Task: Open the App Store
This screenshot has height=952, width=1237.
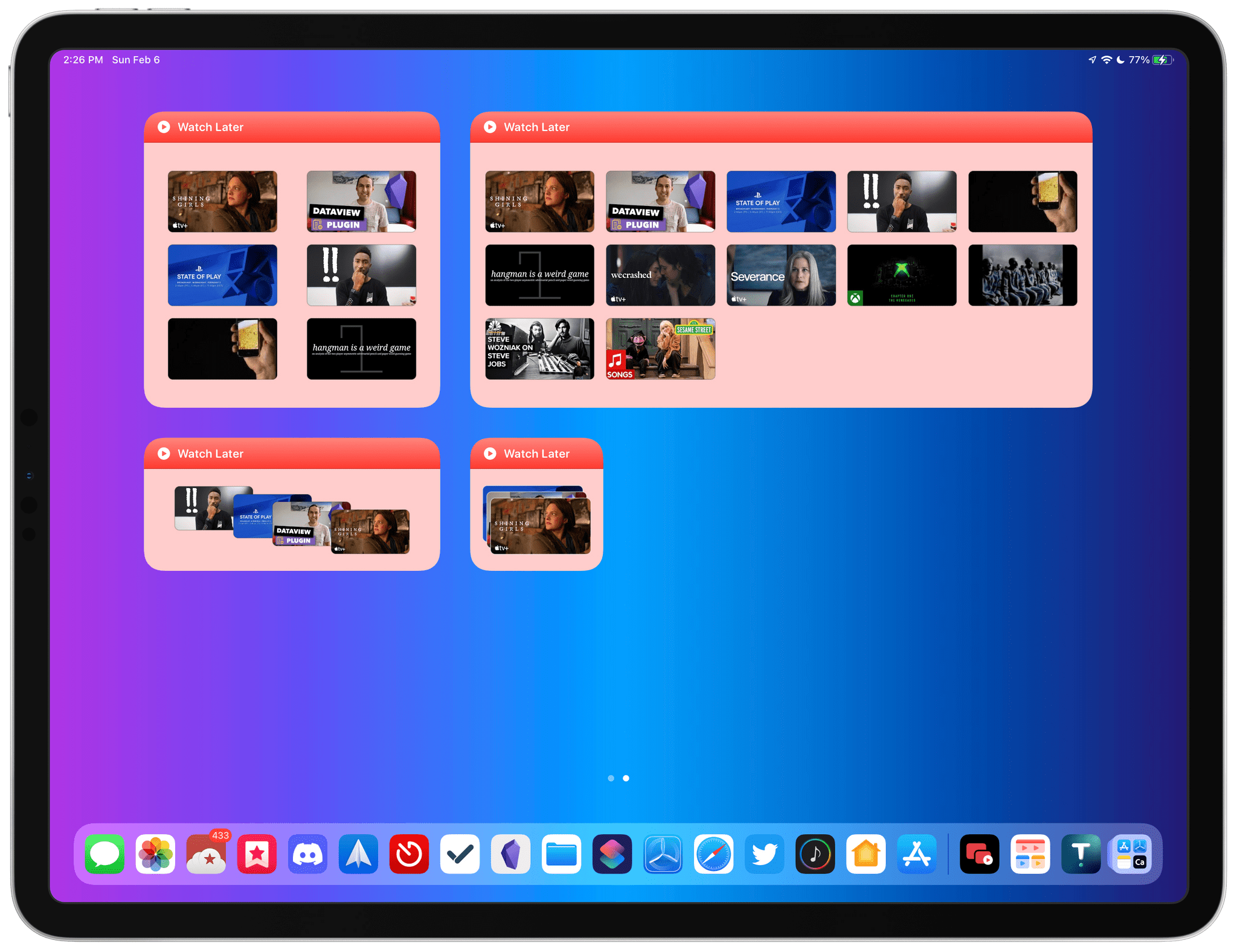Action: coord(916,854)
